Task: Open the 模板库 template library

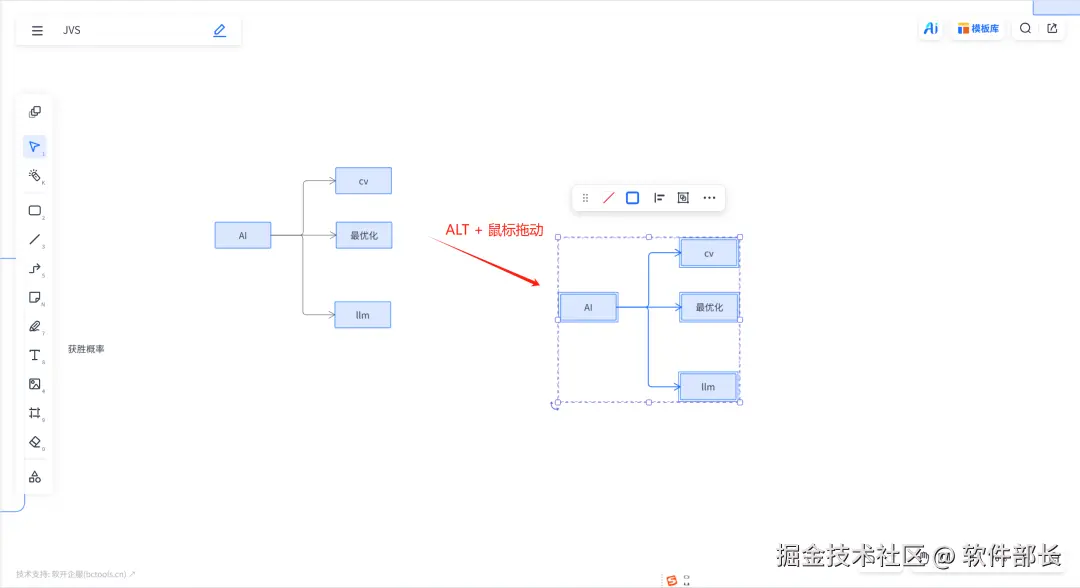Action: tap(978, 28)
